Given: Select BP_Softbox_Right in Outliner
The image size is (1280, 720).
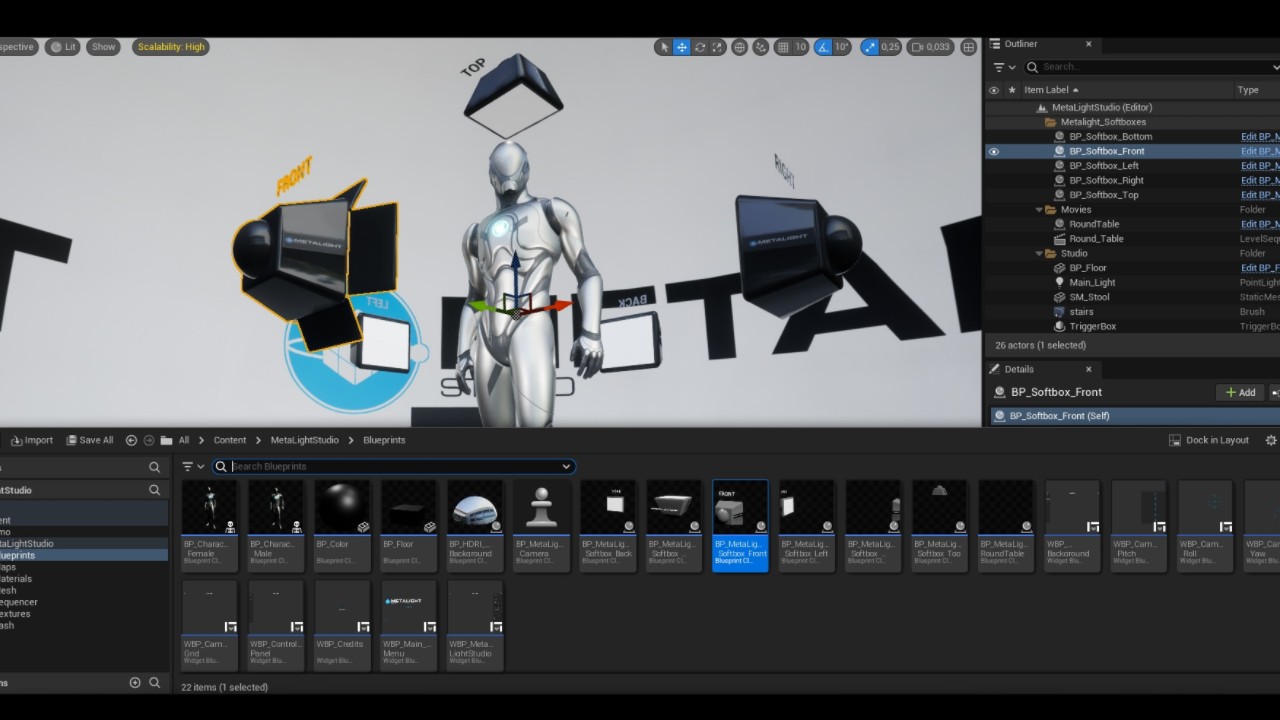Looking at the screenshot, I should click(x=1106, y=181).
